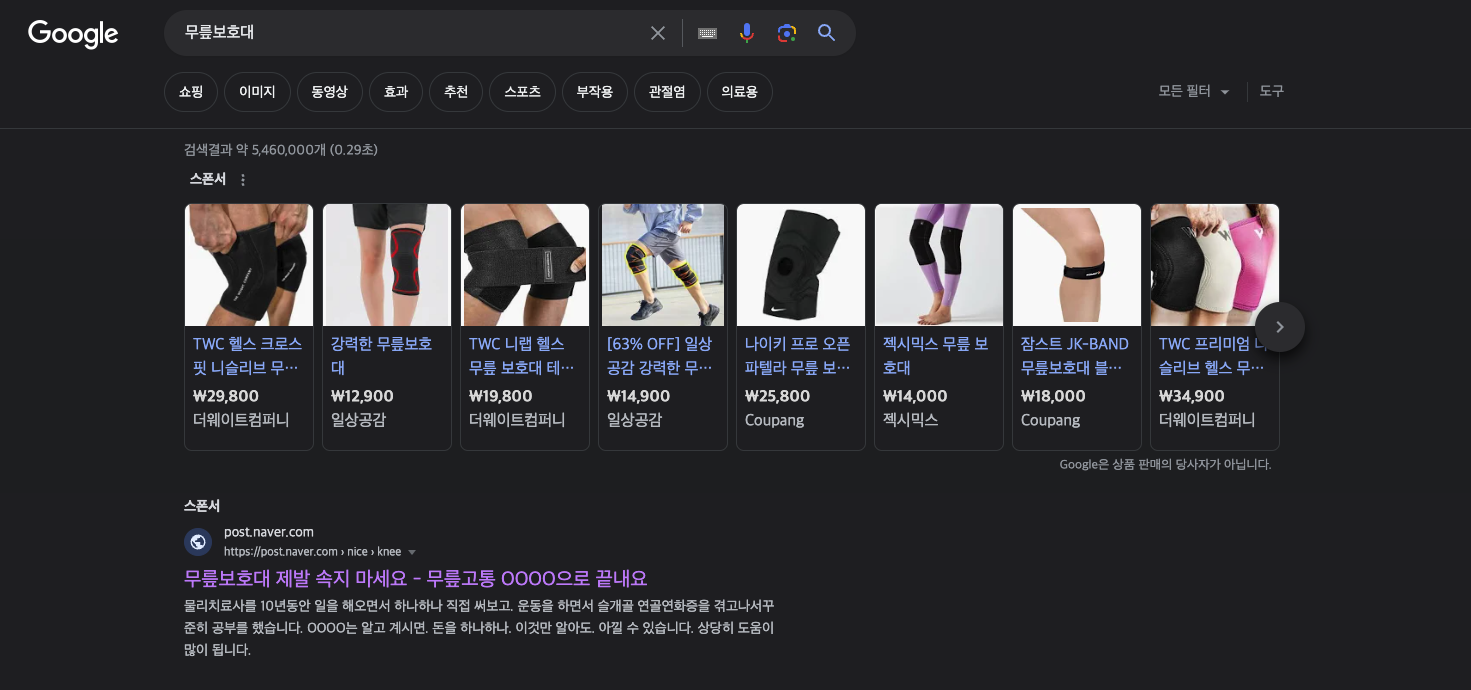The width and height of the screenshot is (1471, 690).
Task: Select the 쇼핑 filter chip
Action: (x=191, y=92)
